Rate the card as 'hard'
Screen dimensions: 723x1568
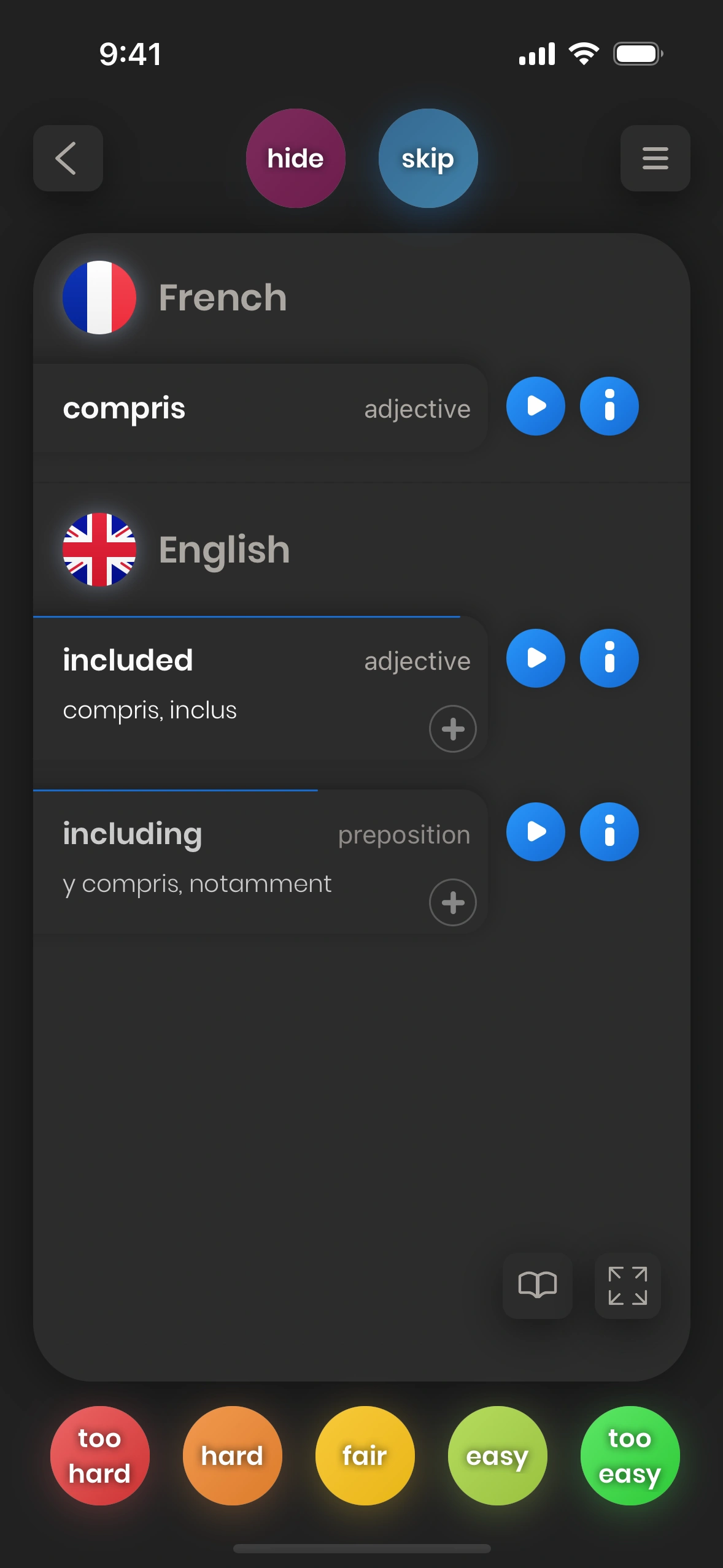[x=232, y=1455]
